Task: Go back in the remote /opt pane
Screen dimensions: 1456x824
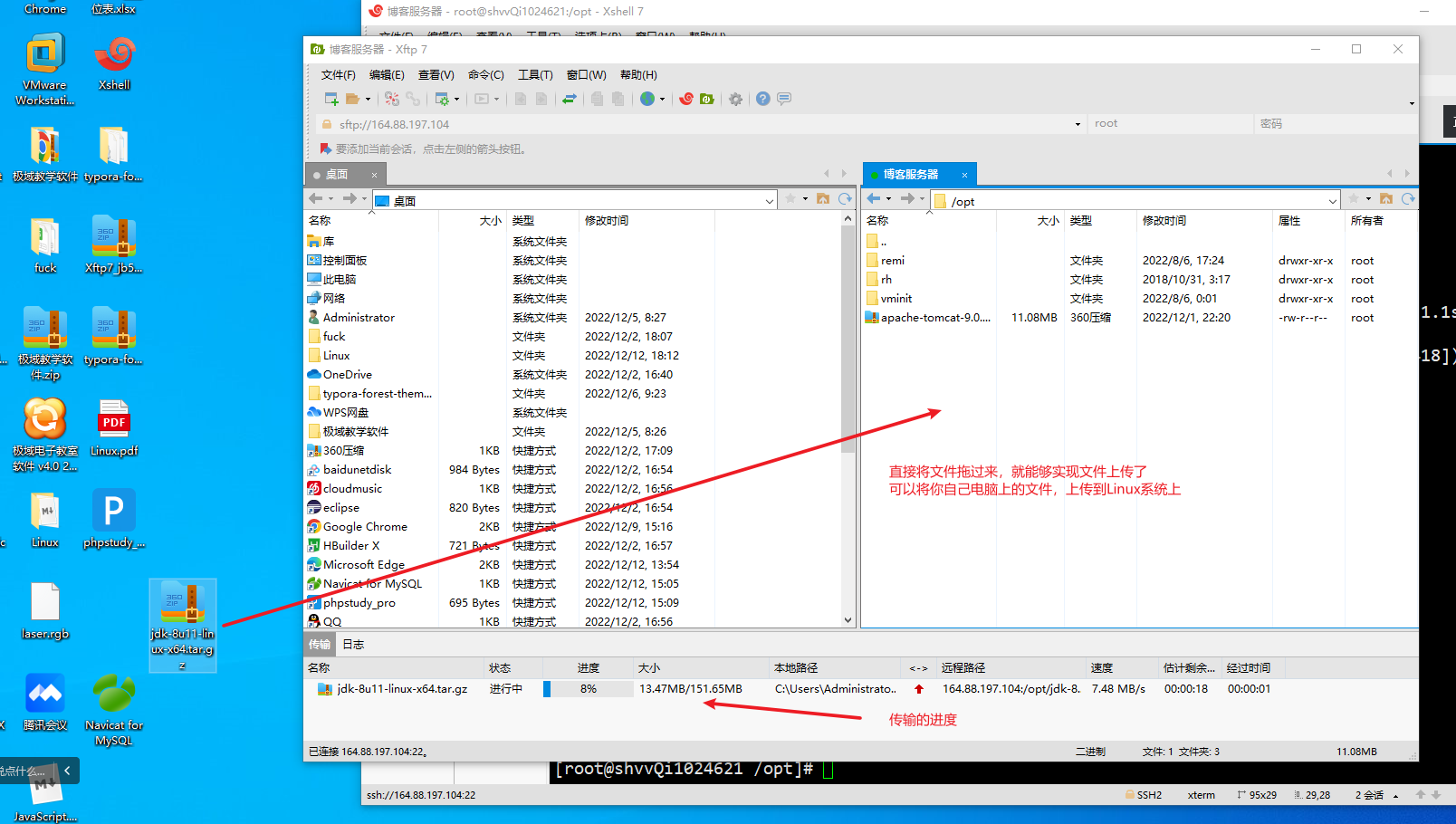Action: pos(874,199)
